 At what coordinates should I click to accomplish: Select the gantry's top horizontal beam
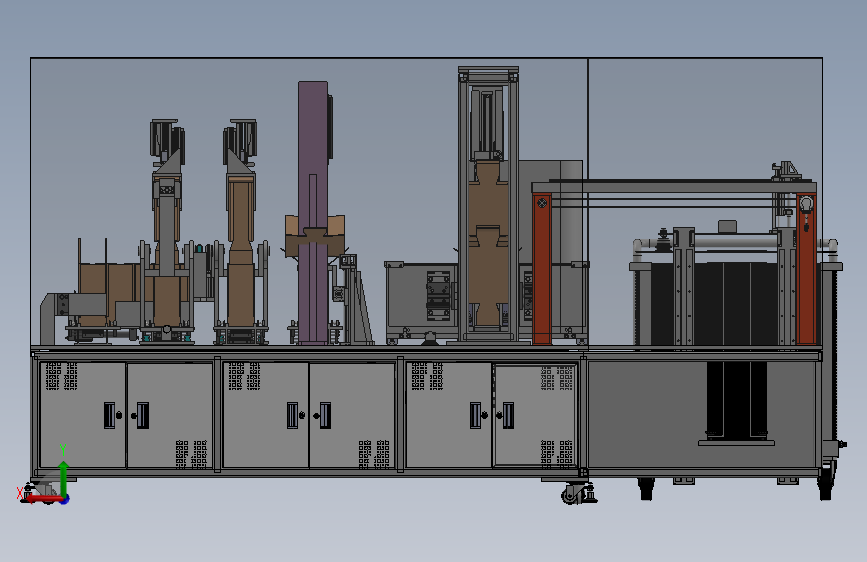[x=674, y=186]
